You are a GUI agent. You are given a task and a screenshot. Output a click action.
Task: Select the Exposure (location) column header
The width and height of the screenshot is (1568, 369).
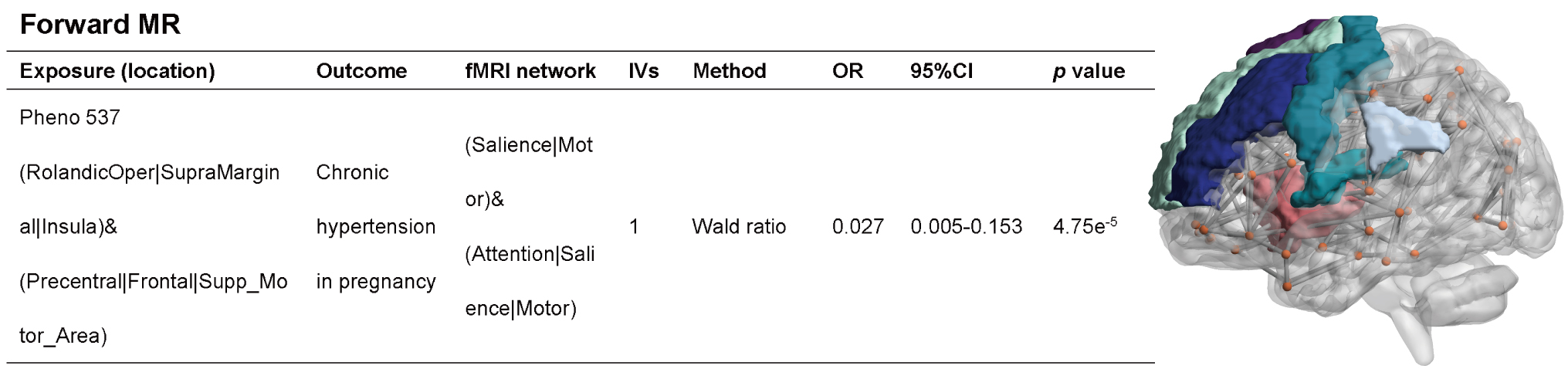[x=117, y=71]
